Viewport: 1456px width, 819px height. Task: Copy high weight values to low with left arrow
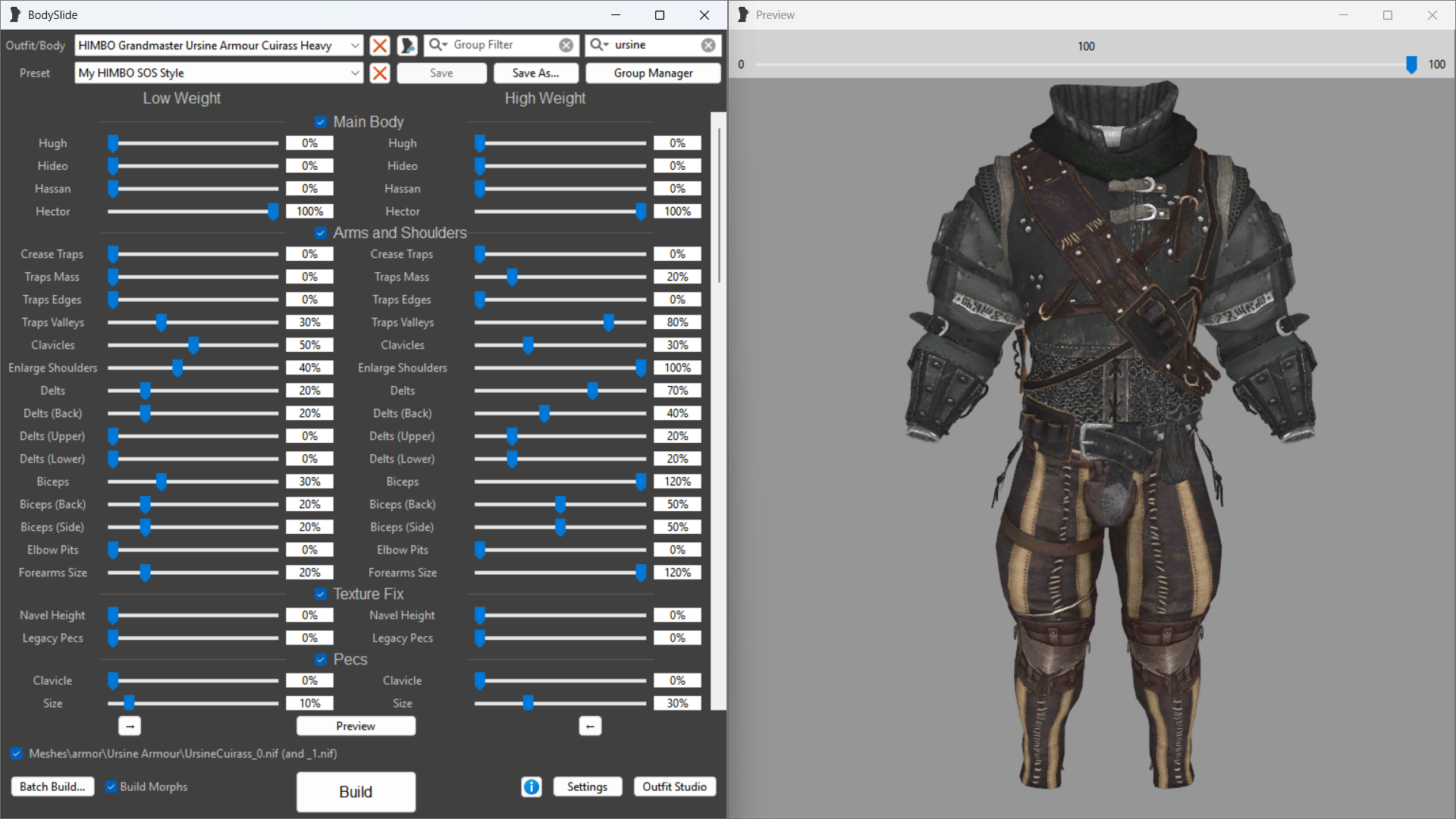tap(590, 726)
